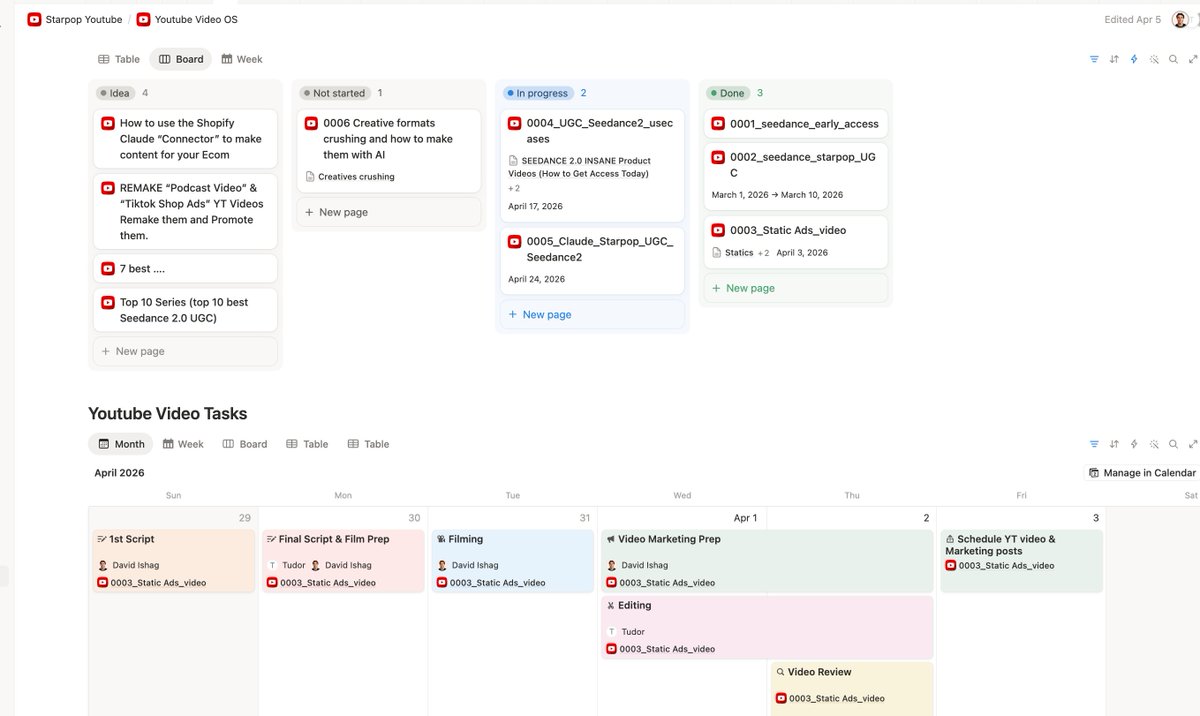Click the sort icon above the video board
Image resolution: width=1200 pixels, height=716 pixels.
[x=1114, y=59]
